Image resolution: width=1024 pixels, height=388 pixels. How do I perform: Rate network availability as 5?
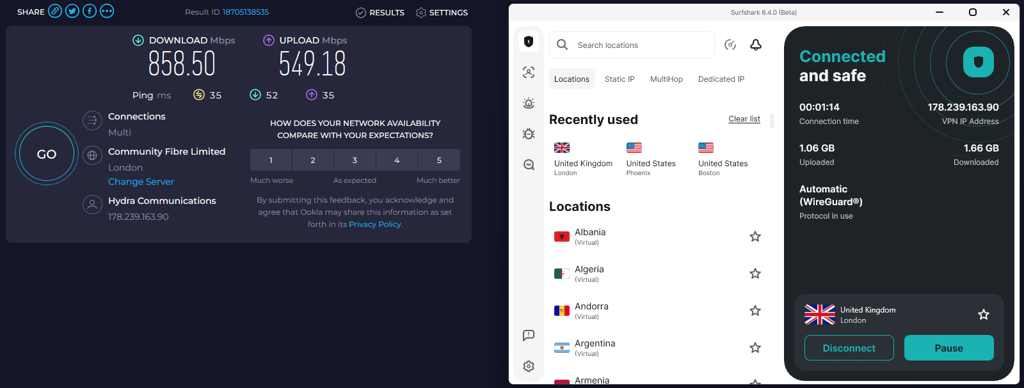pyautogui.click(x=439, y=160)
